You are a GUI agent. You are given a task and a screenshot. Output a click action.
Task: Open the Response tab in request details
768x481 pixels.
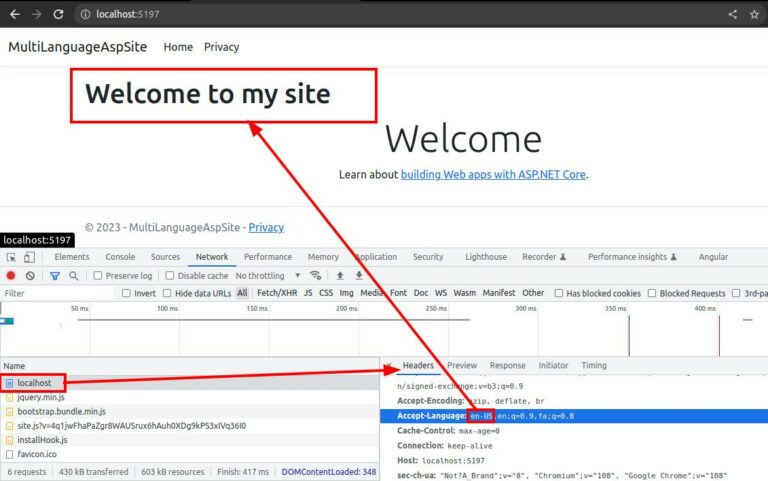point(507,366)
